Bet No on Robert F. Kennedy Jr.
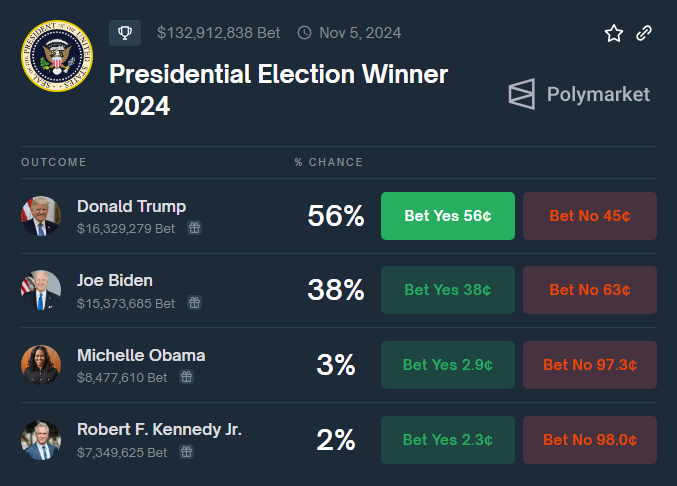This screenshot has width=677, height=486. 590,439
